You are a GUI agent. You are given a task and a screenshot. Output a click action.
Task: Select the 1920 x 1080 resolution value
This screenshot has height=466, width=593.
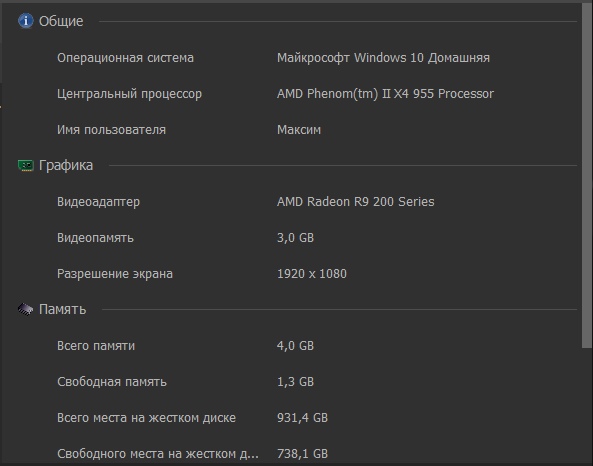point(312,274)
